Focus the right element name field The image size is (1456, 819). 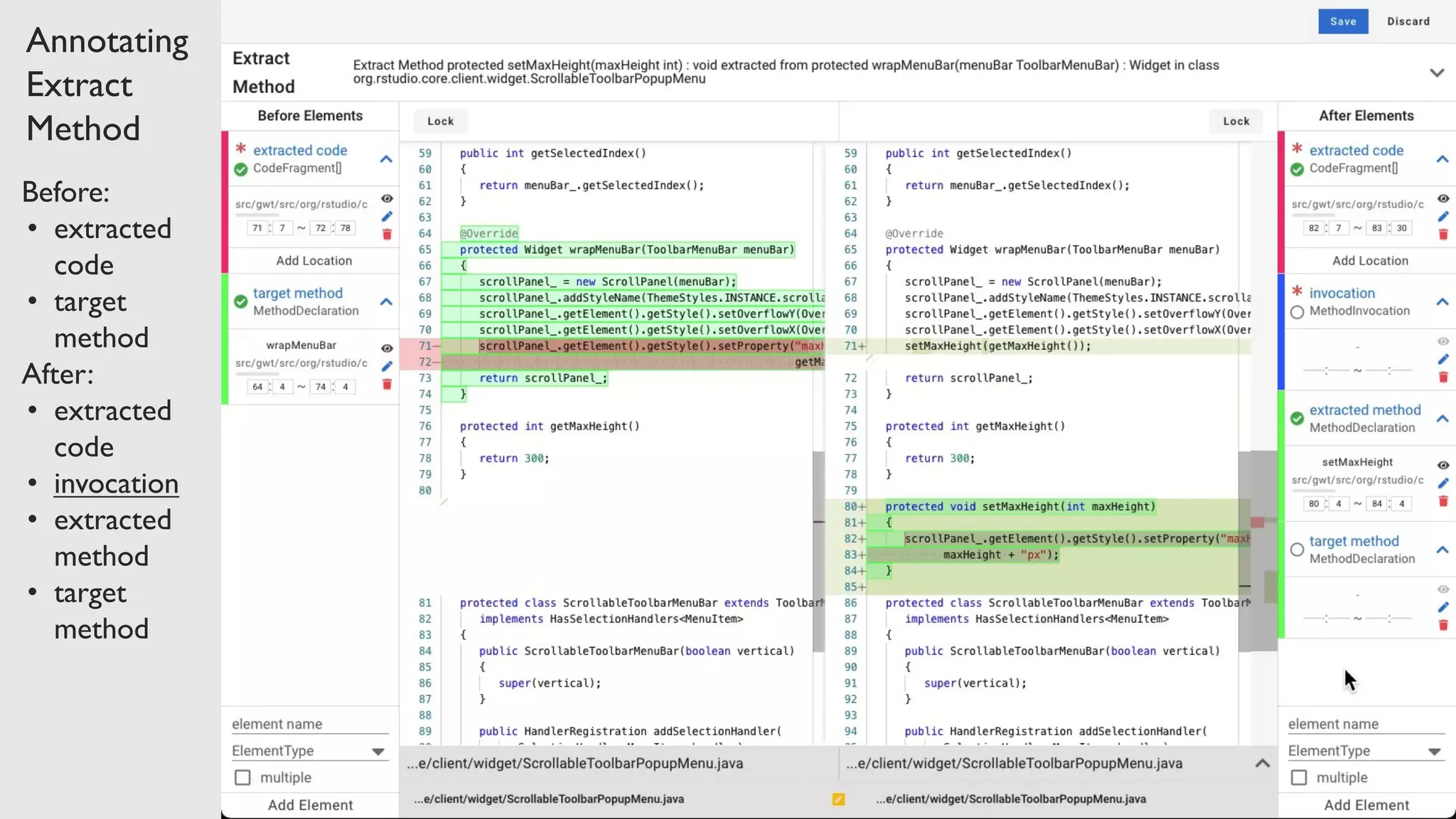pos(1366,724)
